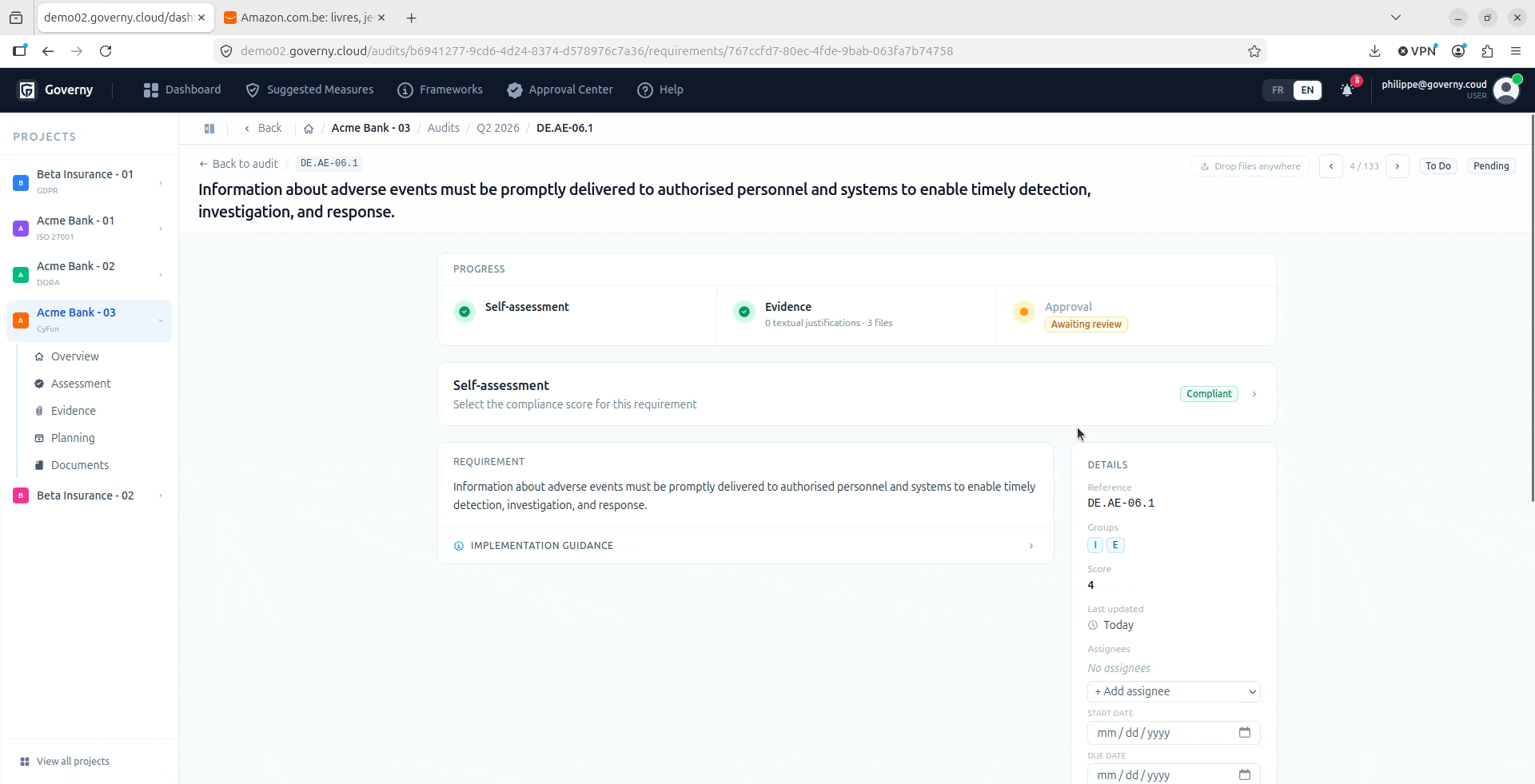Click the To Do status badge
Viewport: 1535px width, 784px height.
pyautogui.click(x=1438, y=166)
